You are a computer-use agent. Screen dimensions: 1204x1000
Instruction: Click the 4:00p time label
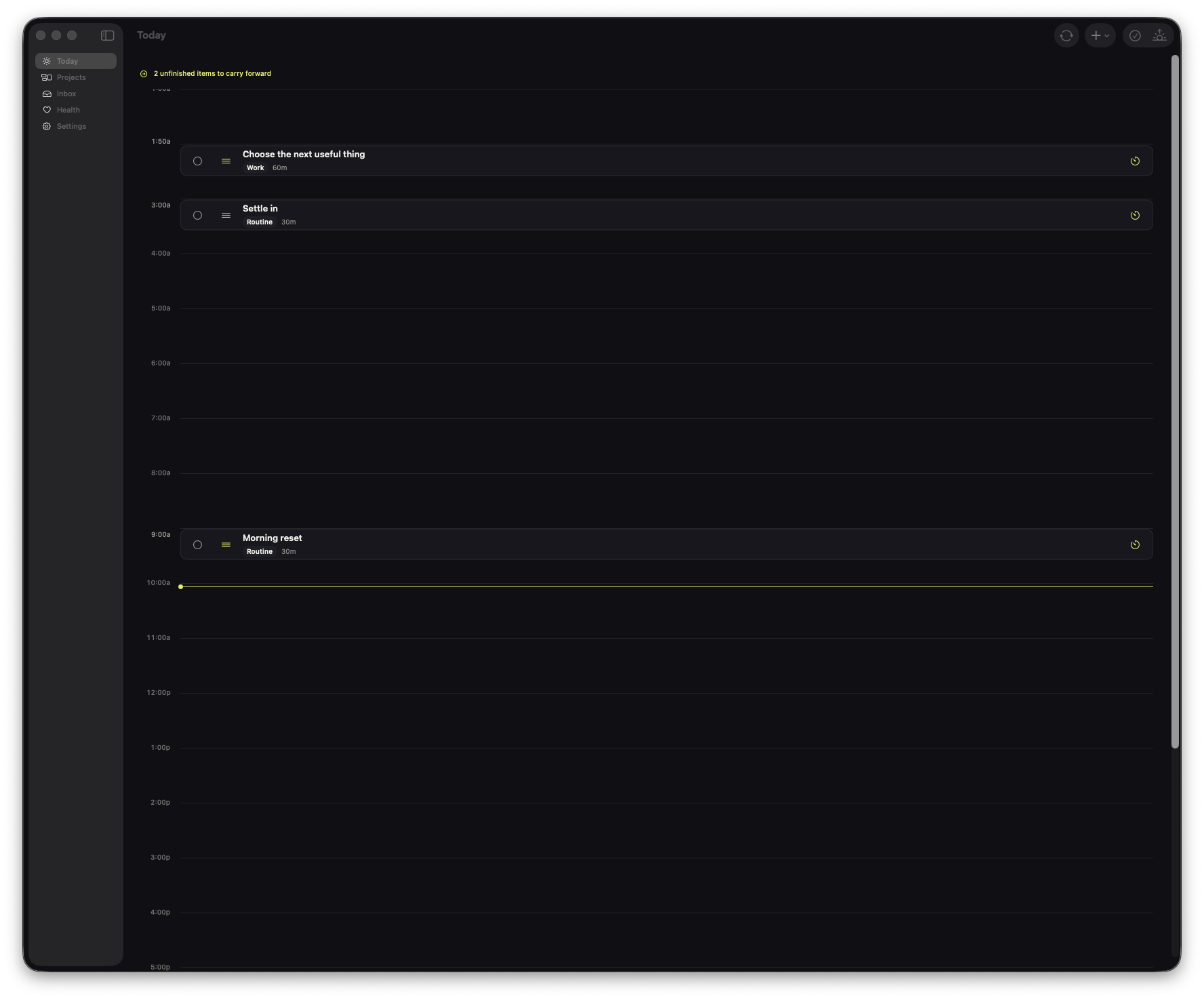tap(161, 913)
